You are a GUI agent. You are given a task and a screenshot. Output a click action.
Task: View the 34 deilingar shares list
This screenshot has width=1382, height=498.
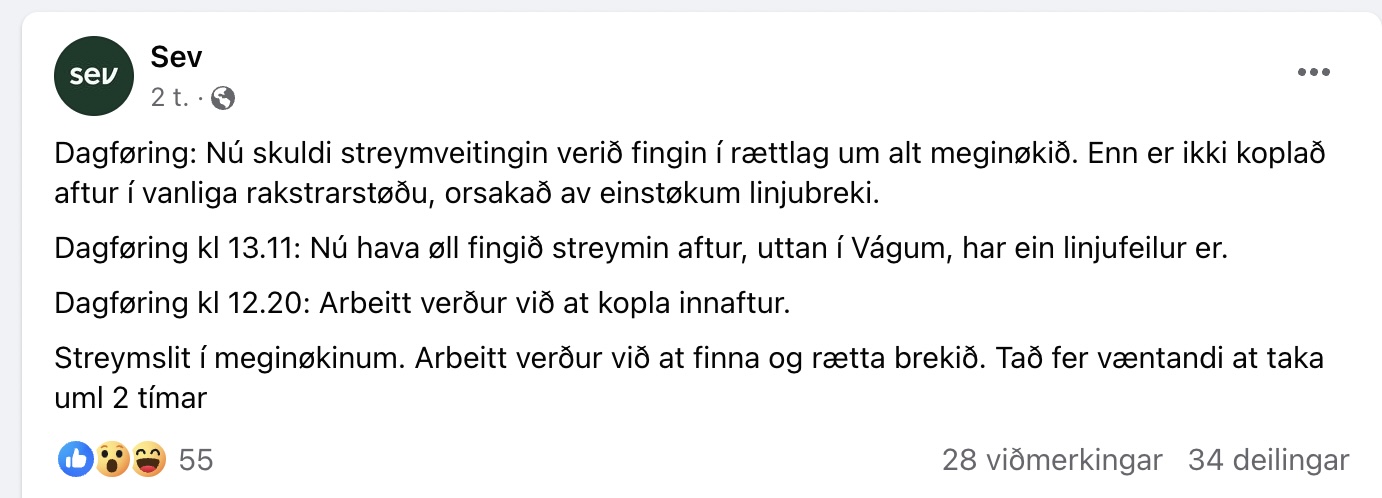tap(1268, 460)
